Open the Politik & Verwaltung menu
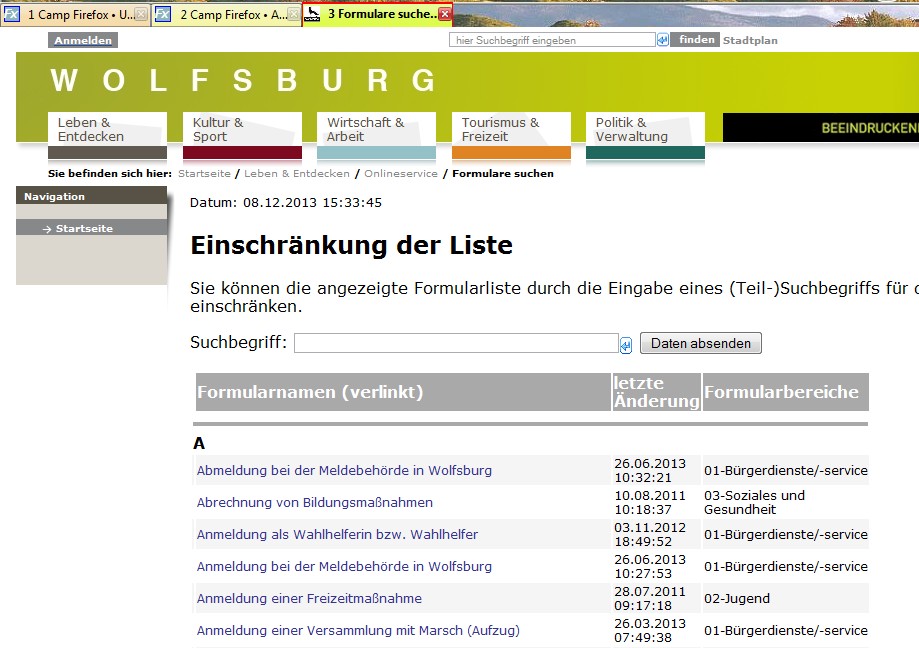Screen dimensions: 919x648 pyautogui.click(x=645, y=136)
